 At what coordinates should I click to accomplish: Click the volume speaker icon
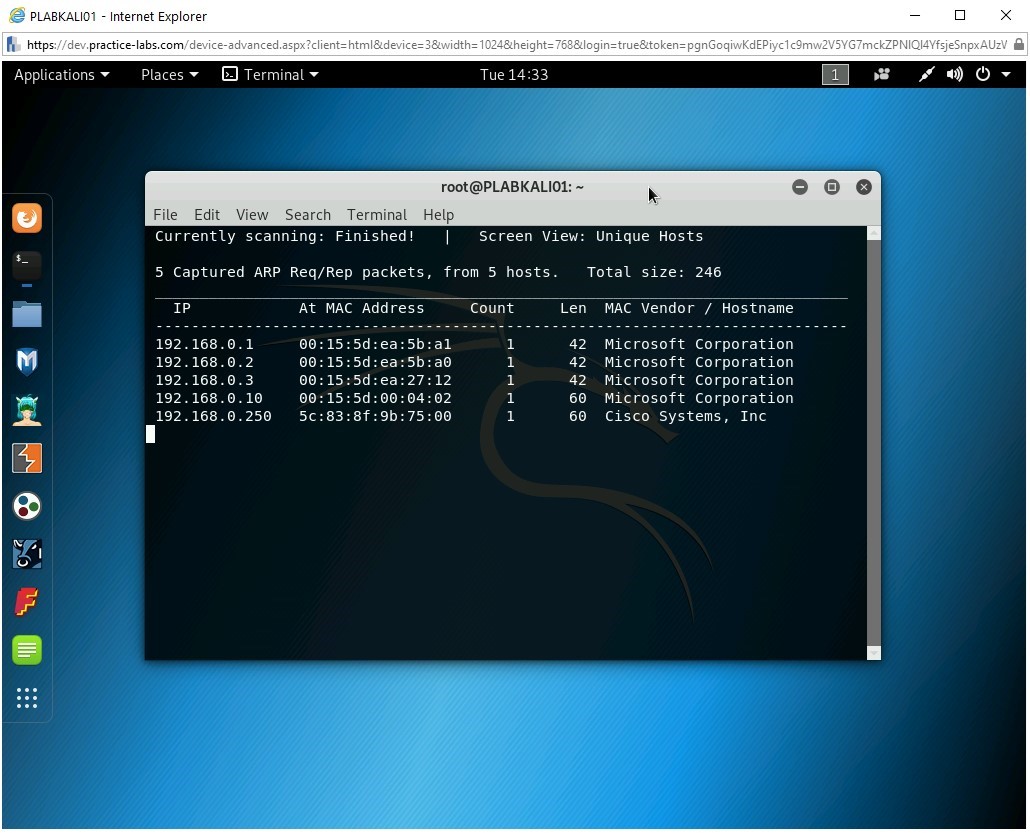[x=955, y=75]
